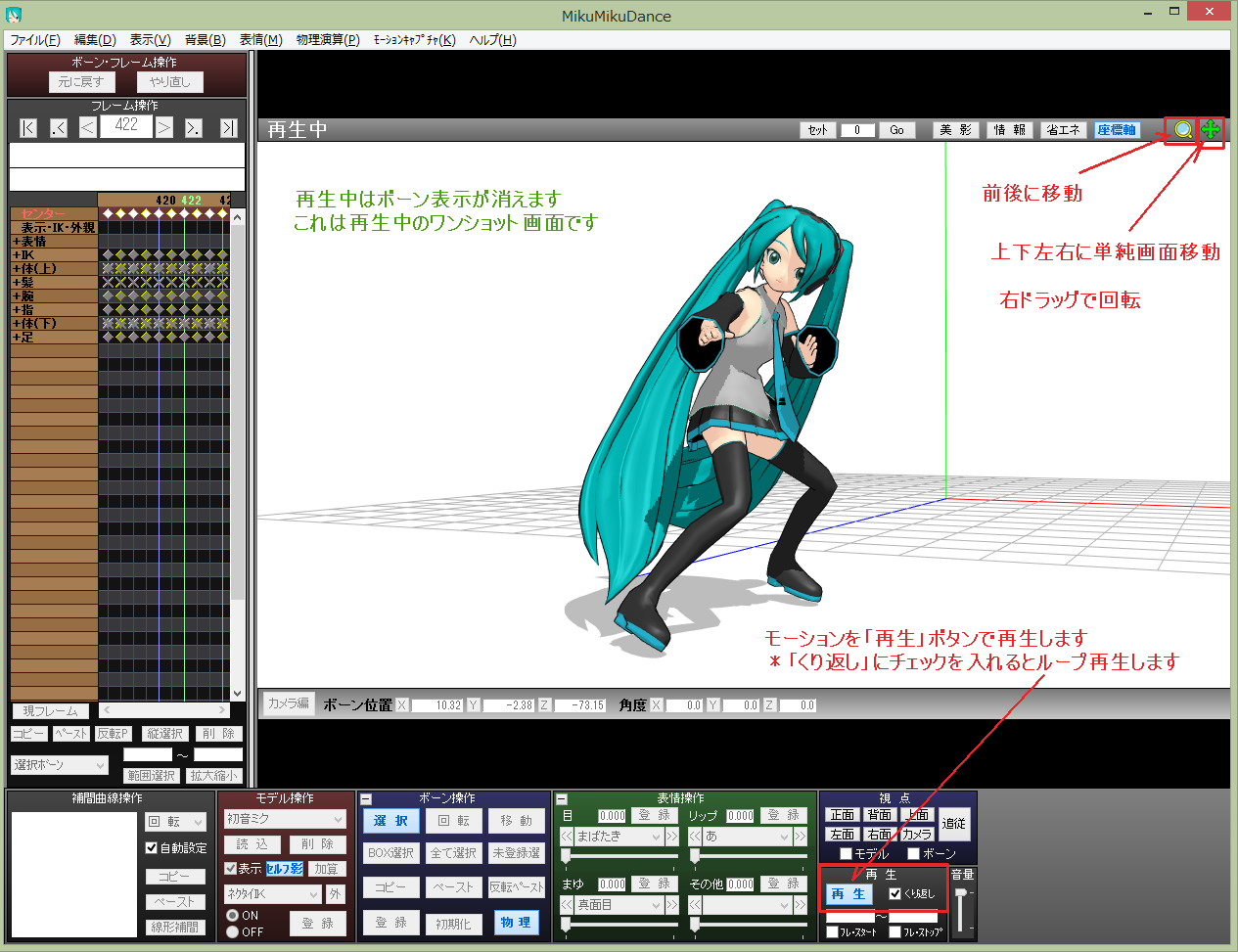Click the MikuMikuDance title bar app icon
Image resolution: width=1238 pixels, height=952 pixels.
point(14,16)
